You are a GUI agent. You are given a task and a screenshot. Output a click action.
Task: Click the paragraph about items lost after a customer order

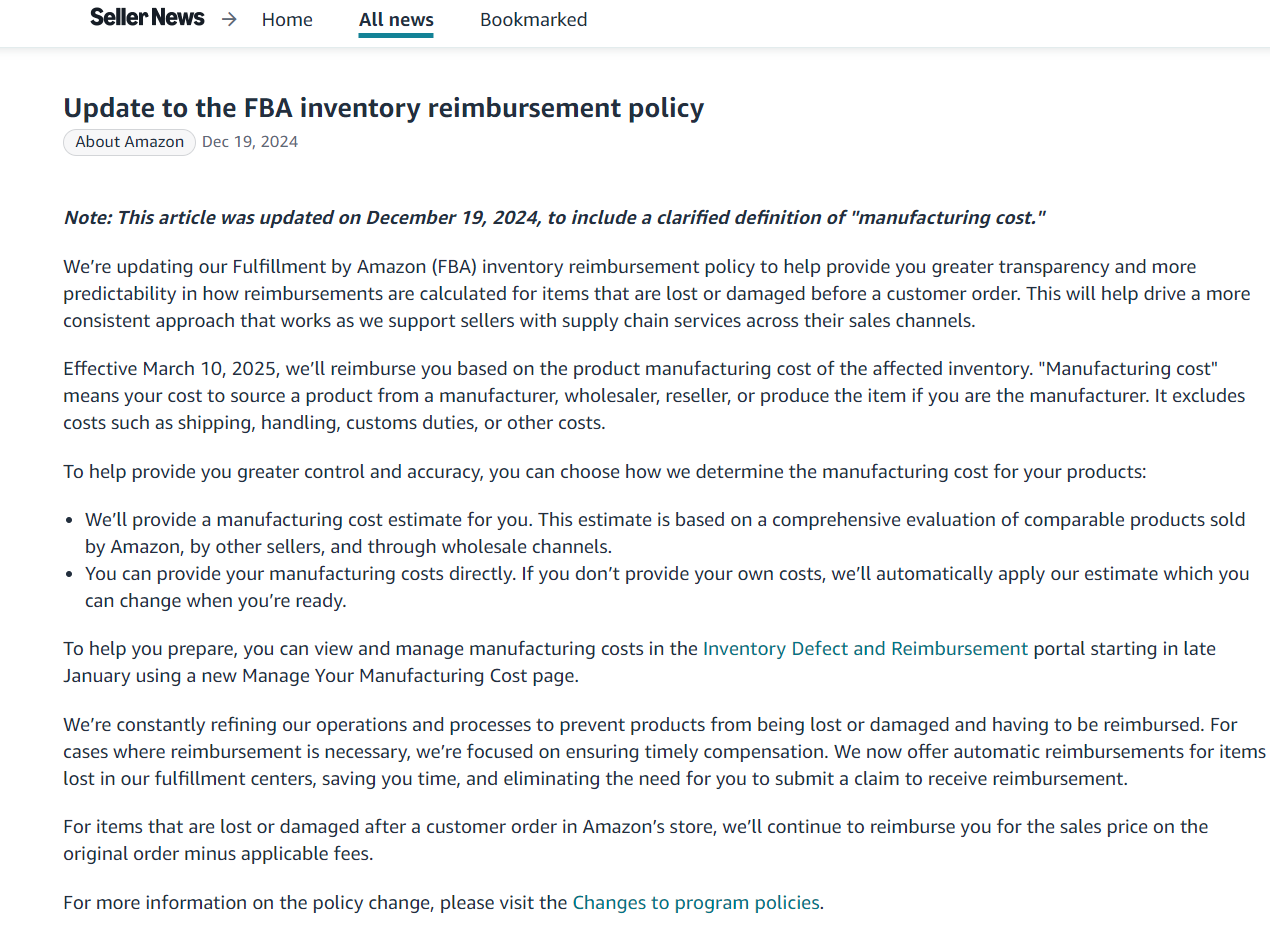[x=636, y=840]
